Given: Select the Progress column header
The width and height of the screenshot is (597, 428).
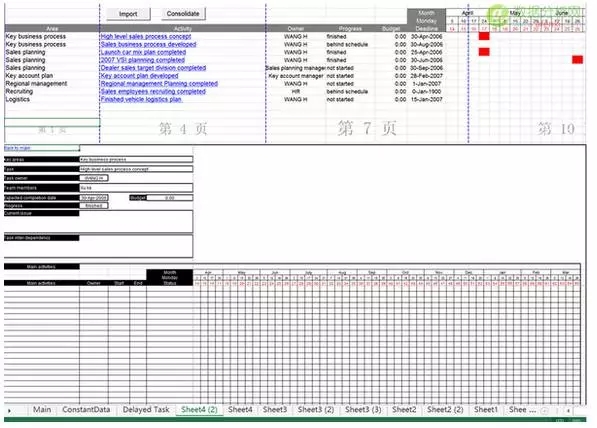Looking at the screenshot, I should coord(350,29).
